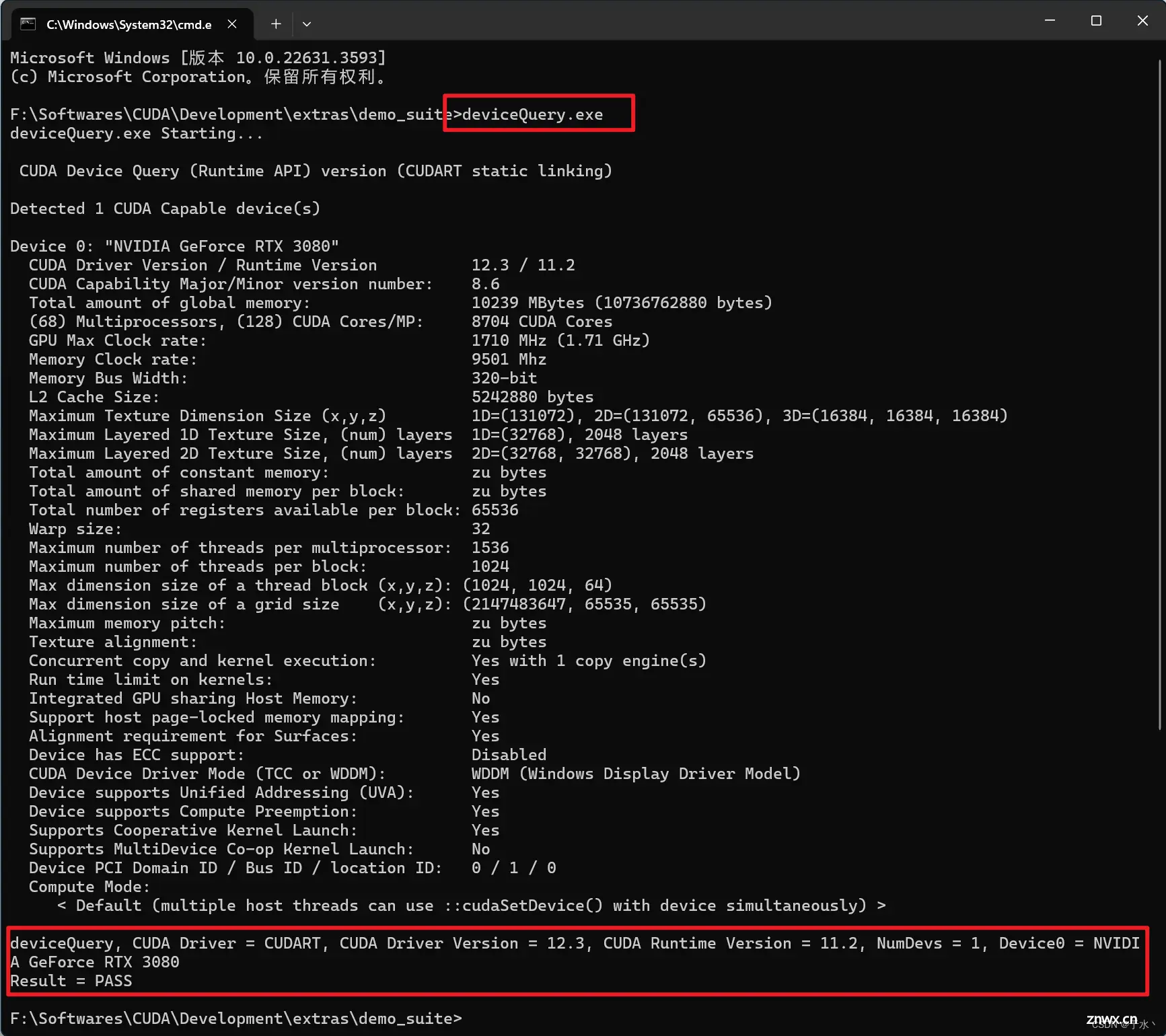Close the terminal window
This screenshot has width=1166, height=1036.
[1142, 21]
